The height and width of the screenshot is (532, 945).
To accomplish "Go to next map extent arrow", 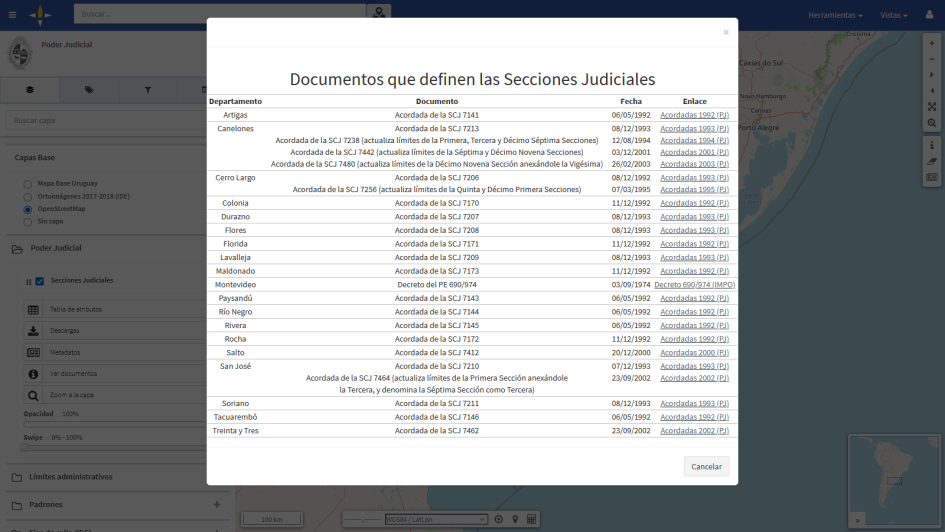I will 932,75.
